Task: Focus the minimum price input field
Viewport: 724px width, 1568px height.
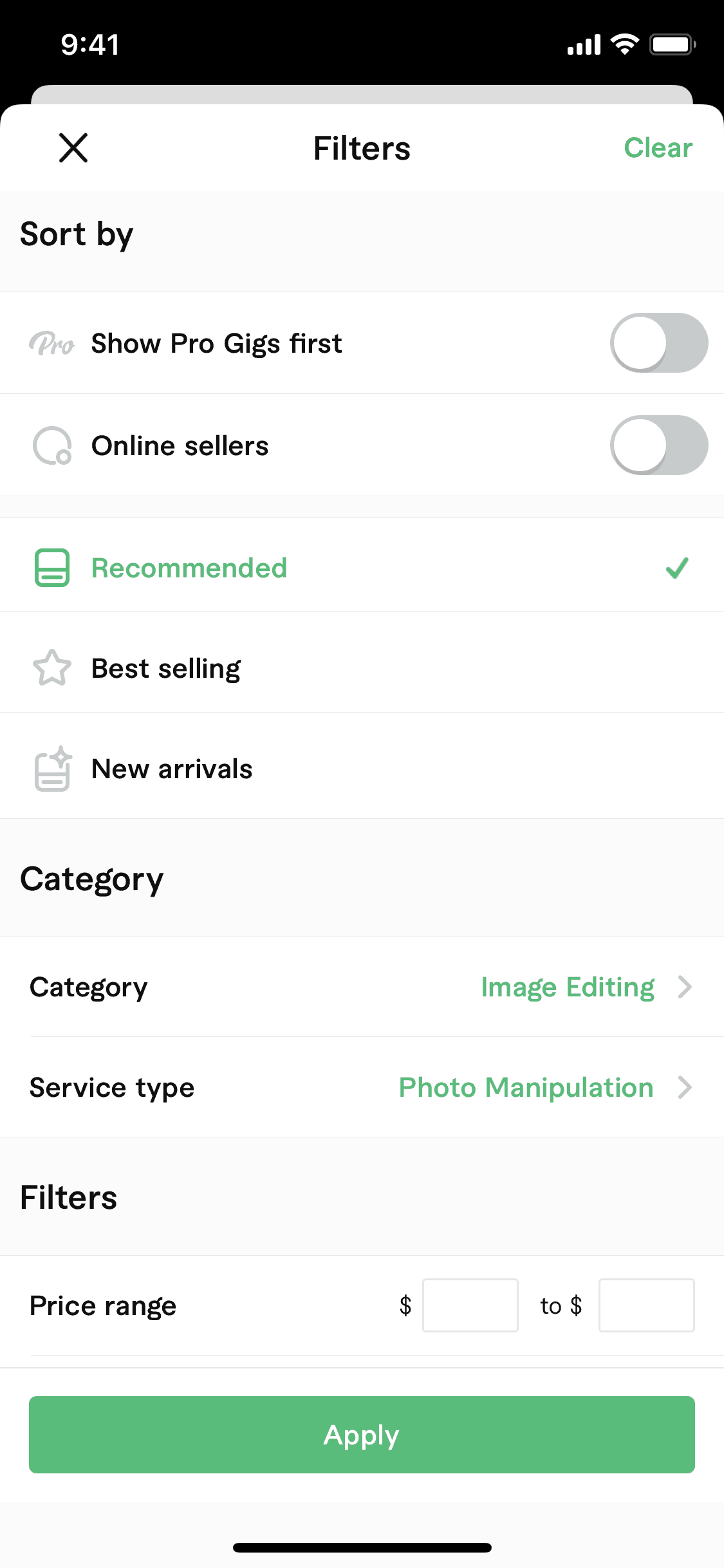Action: 470,1305
